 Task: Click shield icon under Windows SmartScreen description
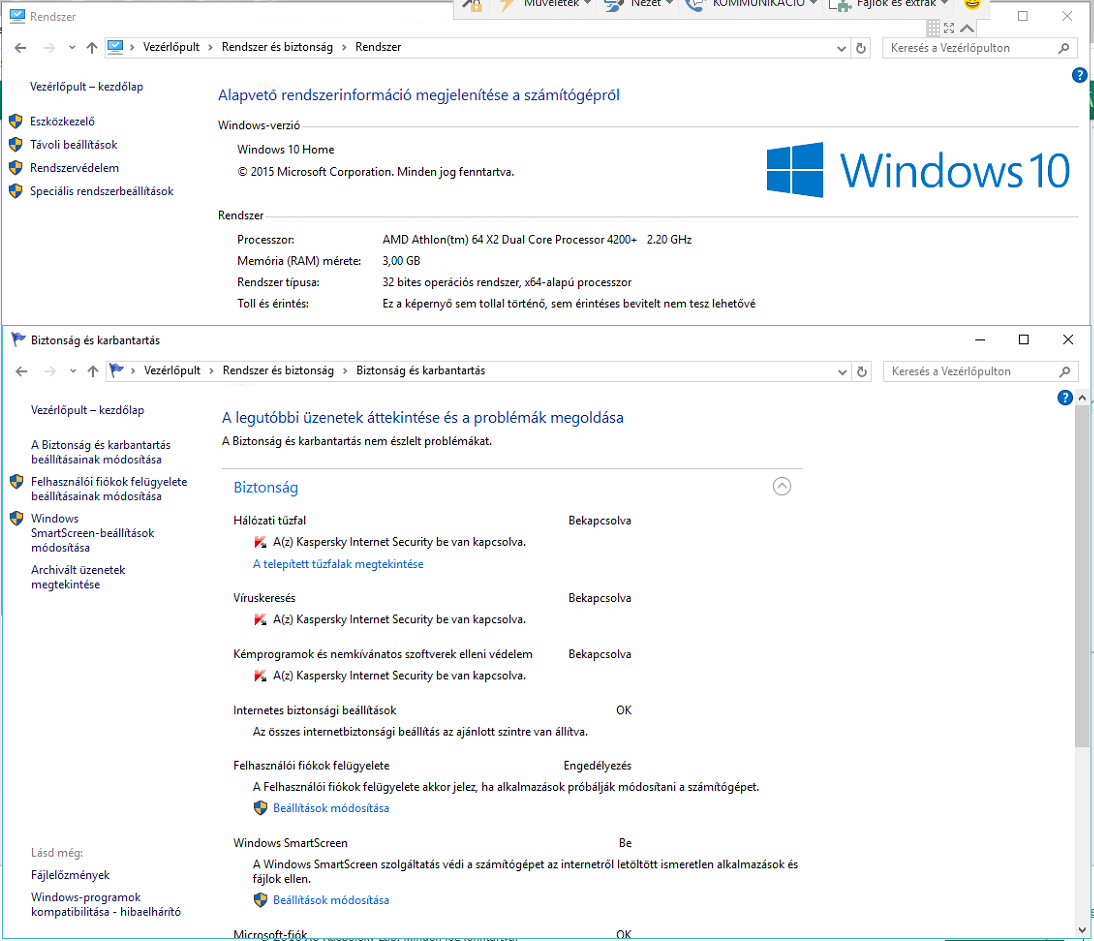click(x=260, y=900)
